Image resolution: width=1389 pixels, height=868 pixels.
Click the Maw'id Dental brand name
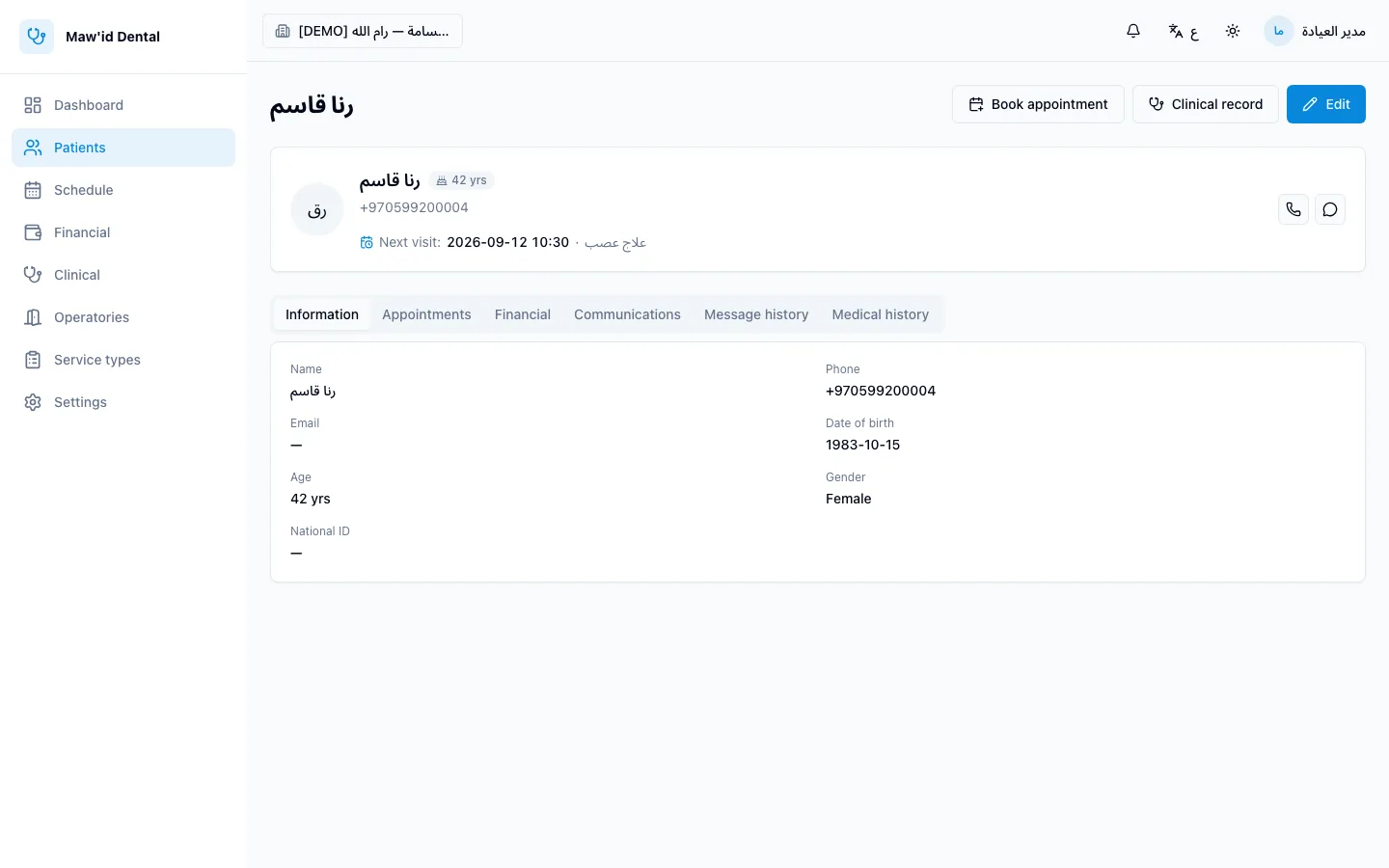(113, 37)
